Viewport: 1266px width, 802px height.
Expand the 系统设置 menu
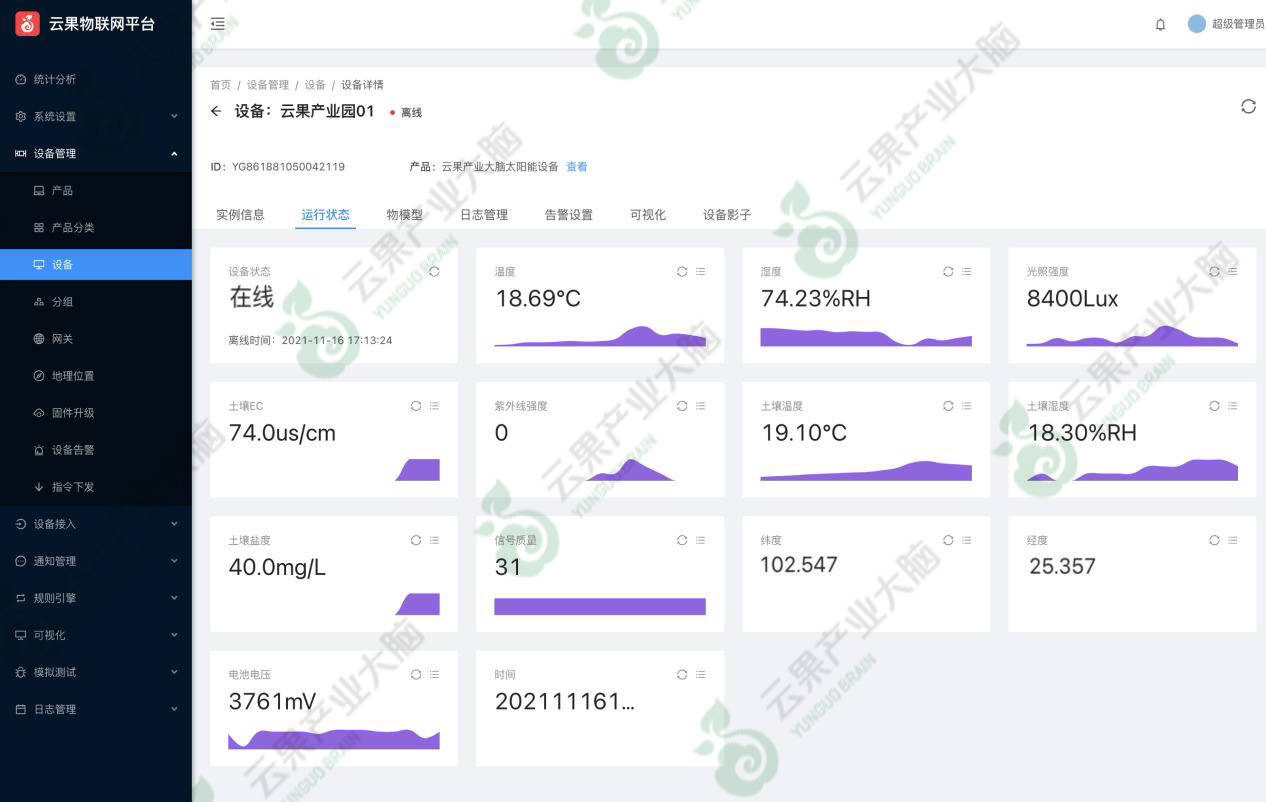pos(95,116)
